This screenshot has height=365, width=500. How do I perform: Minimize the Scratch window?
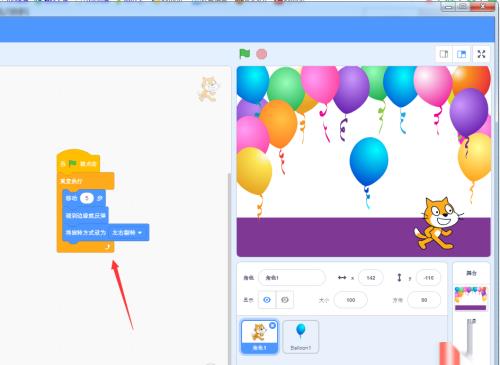tap(449, 7)
